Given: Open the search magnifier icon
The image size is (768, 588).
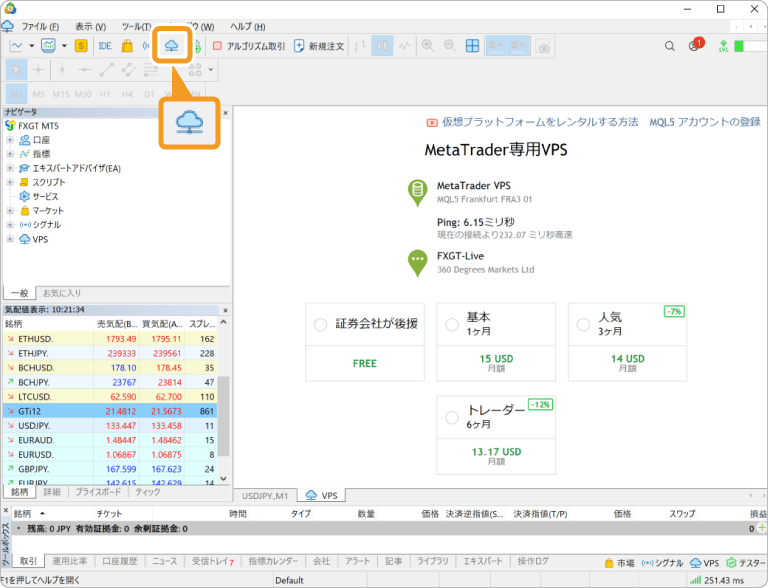Looking at the screenshot, I should click(670, 46).
